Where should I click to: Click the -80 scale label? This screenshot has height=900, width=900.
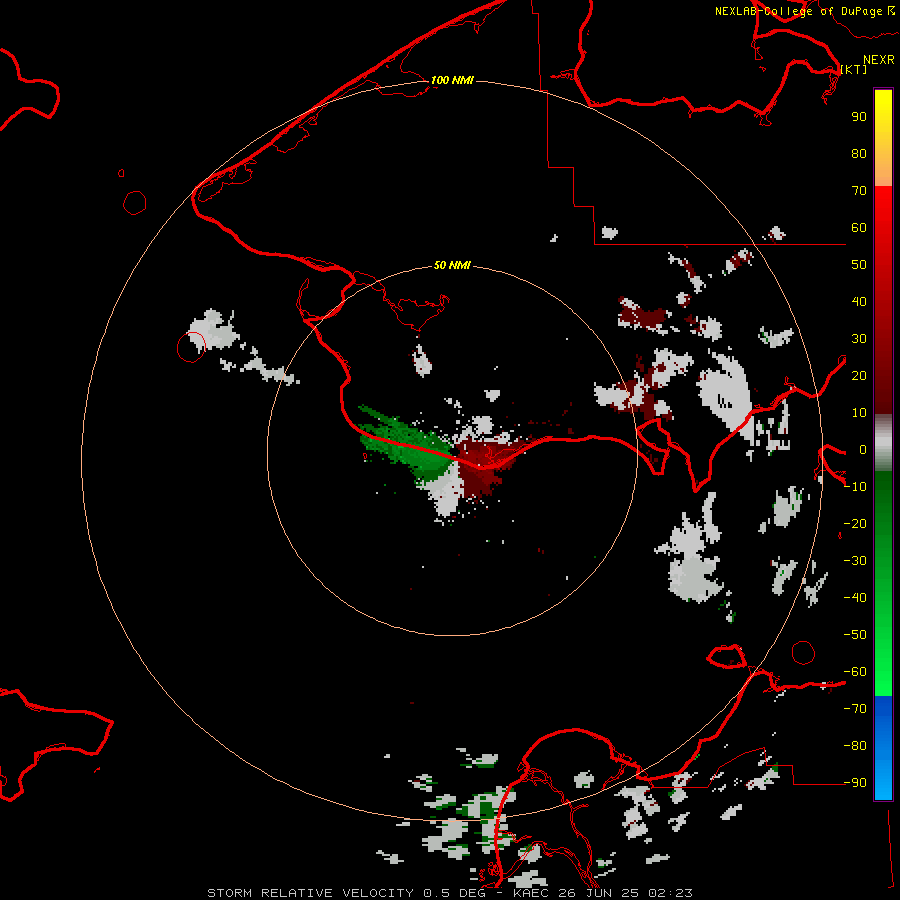(855, 746)
